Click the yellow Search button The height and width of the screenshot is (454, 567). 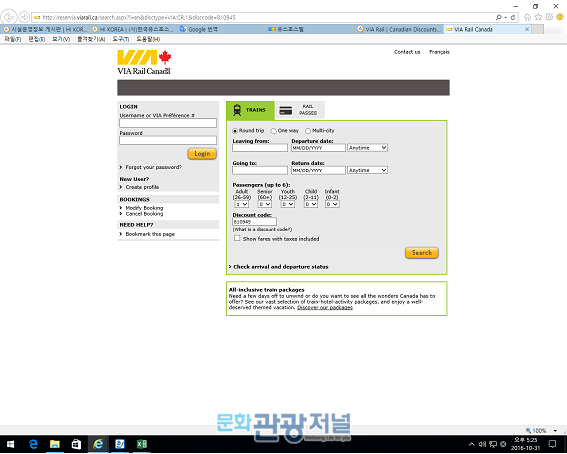coord(422,253)
